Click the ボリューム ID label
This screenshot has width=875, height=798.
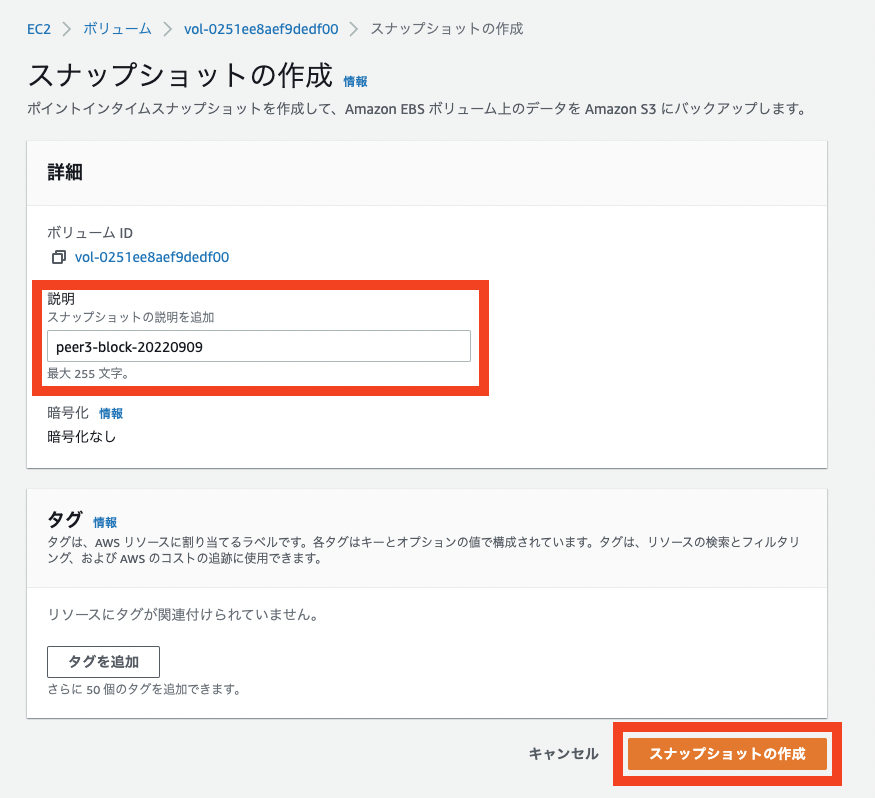pyautogui.click(x=90, y=233)
